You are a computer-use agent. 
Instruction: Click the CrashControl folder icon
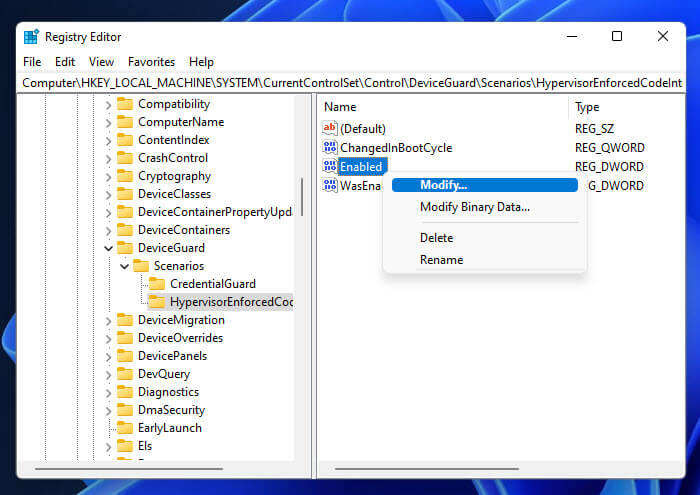(x=125, y=158)
